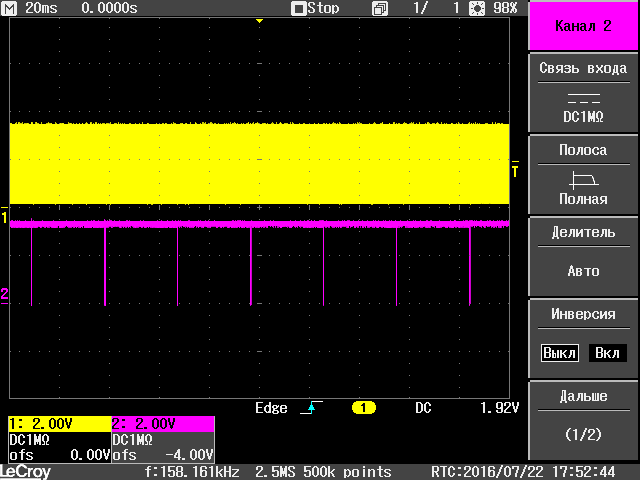
Task: Select the Связь входа DC1MΩ option
Action: (x=583, y=93)
